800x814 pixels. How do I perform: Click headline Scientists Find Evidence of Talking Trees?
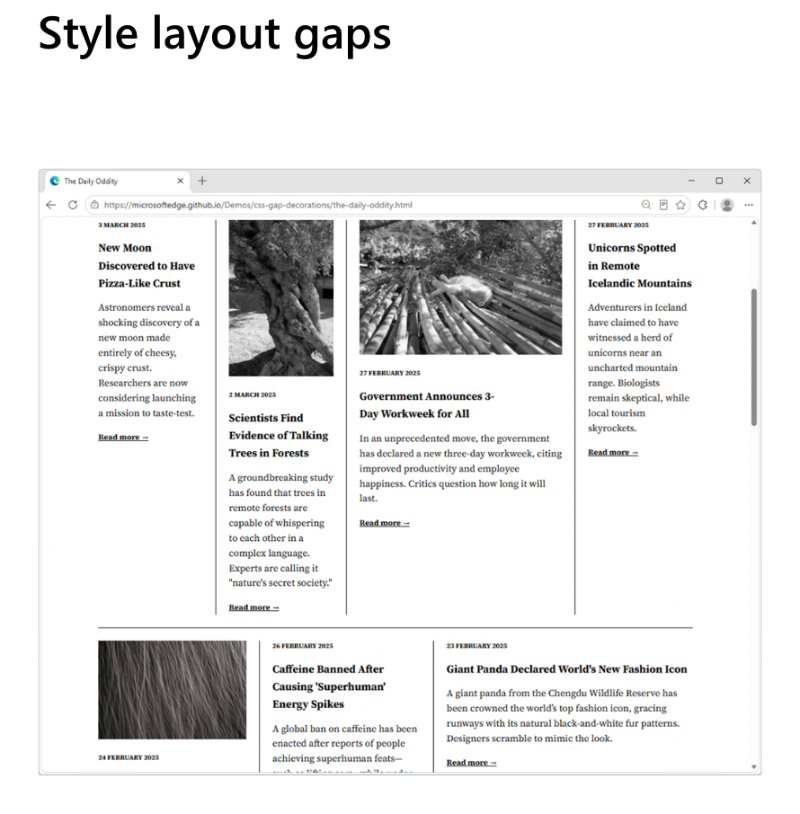(278, 435)
